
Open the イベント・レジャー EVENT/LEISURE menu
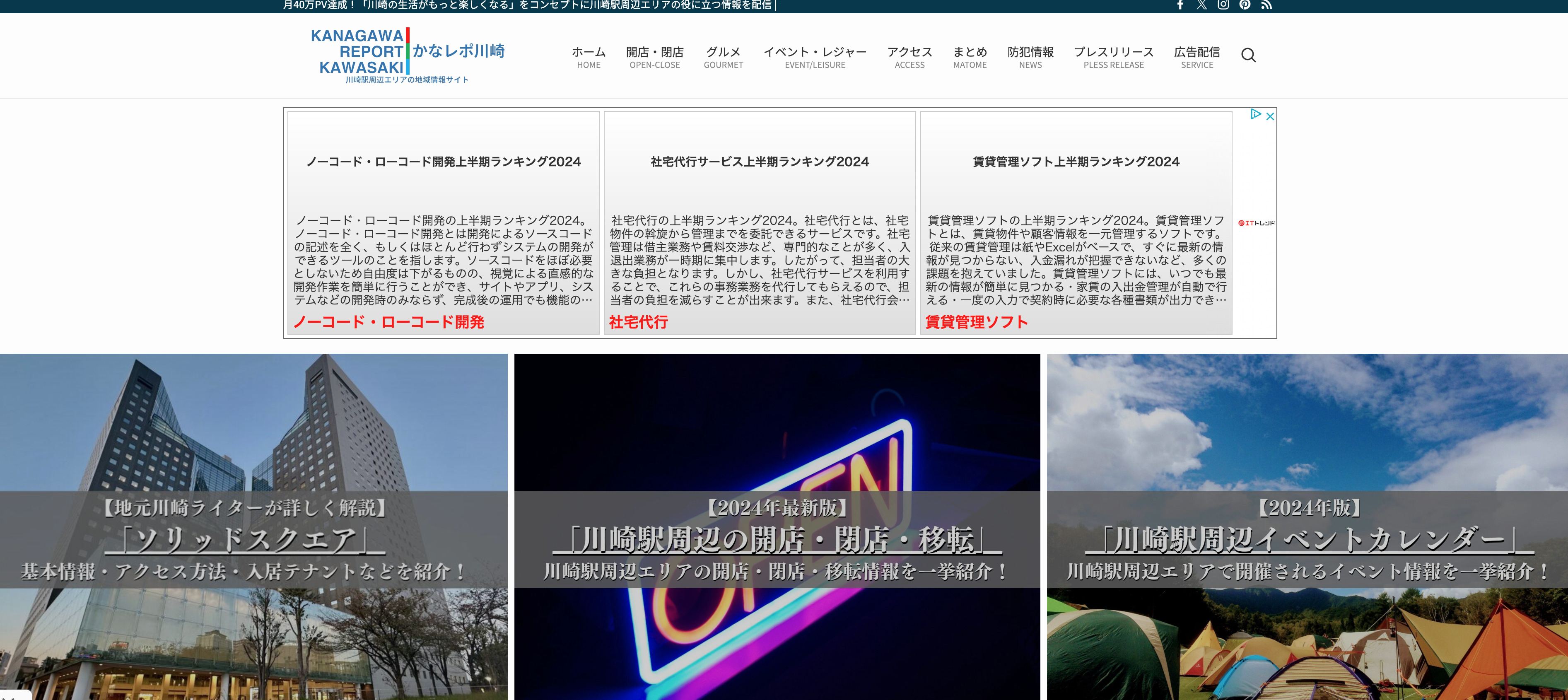pyautogui.click(x=815, y=57)
